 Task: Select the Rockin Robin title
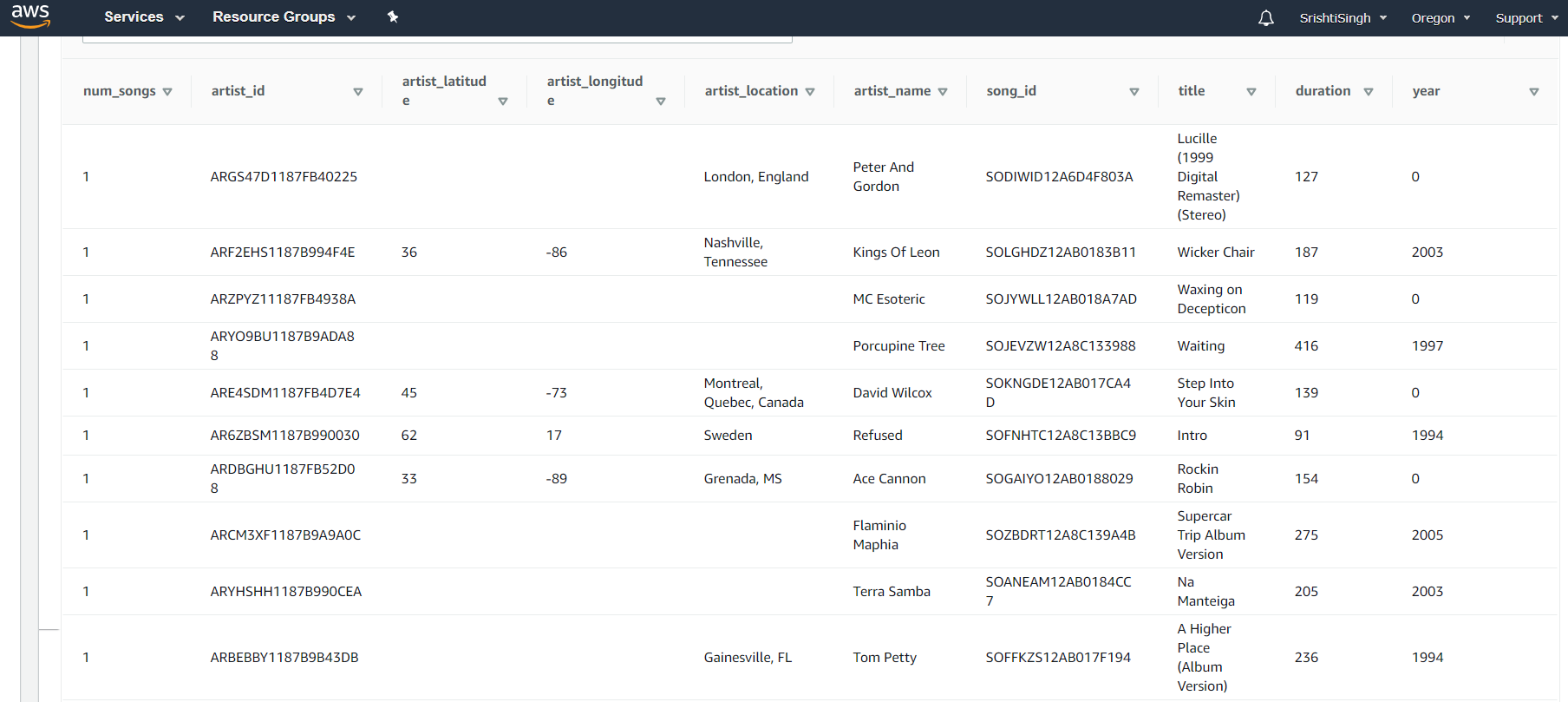coord(1198,479)
